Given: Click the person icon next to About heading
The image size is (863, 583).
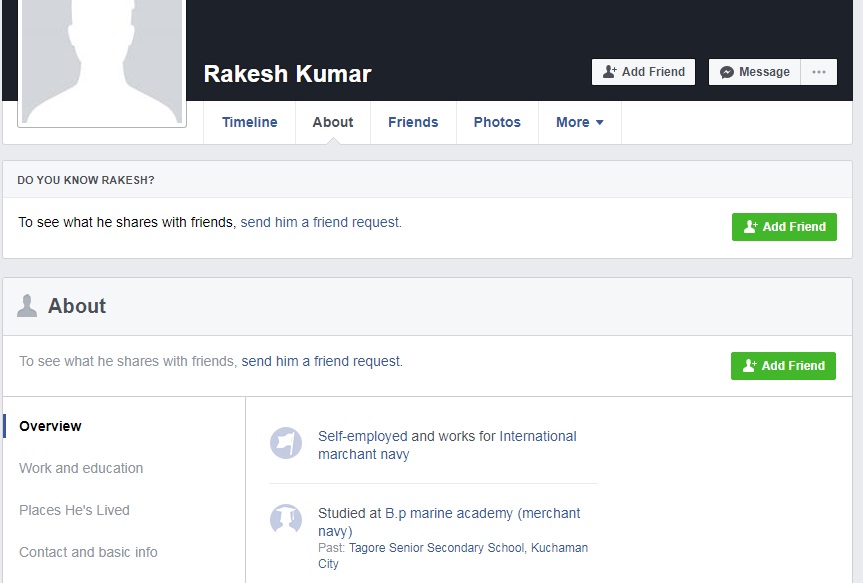Looking at the screenshot, I should (x=27, y=306).
